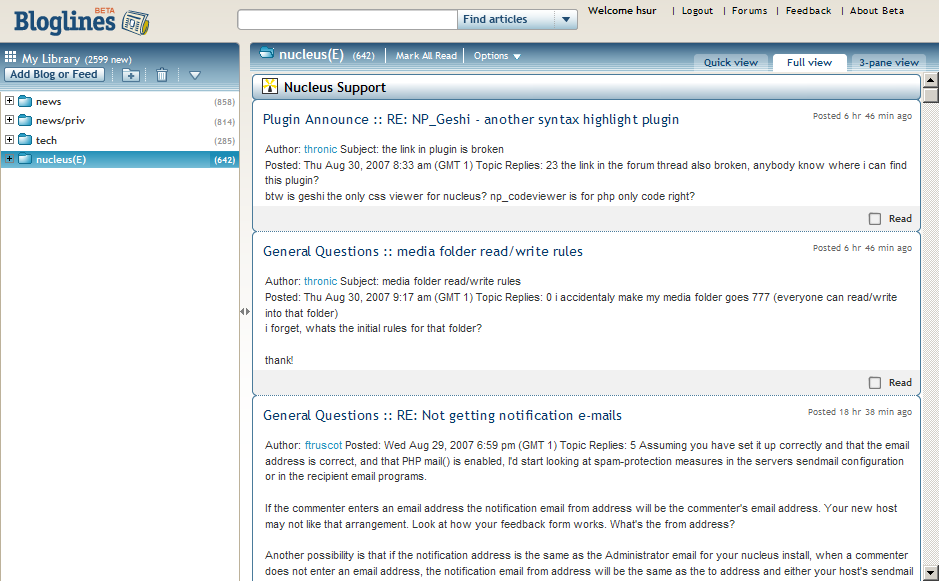
Task: Click the new folder icon
Action: 131,75
